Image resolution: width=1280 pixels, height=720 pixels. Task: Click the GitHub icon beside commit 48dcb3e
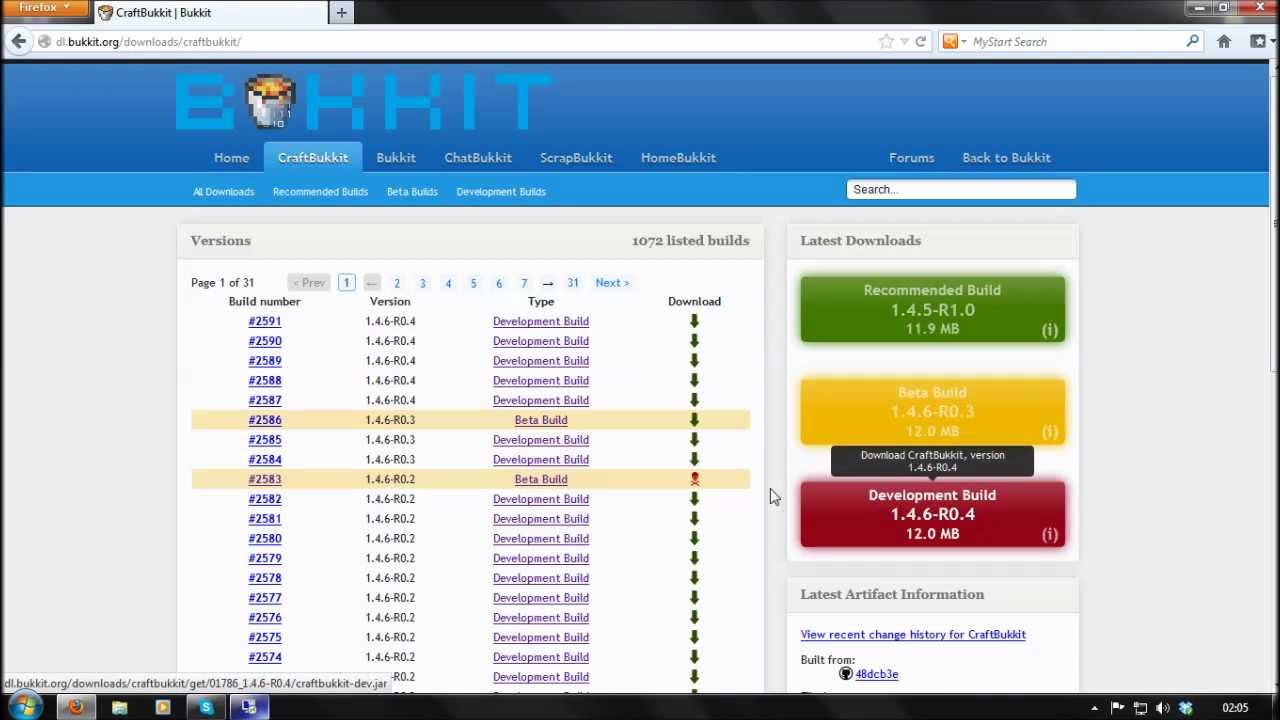(x=845, y=674)
